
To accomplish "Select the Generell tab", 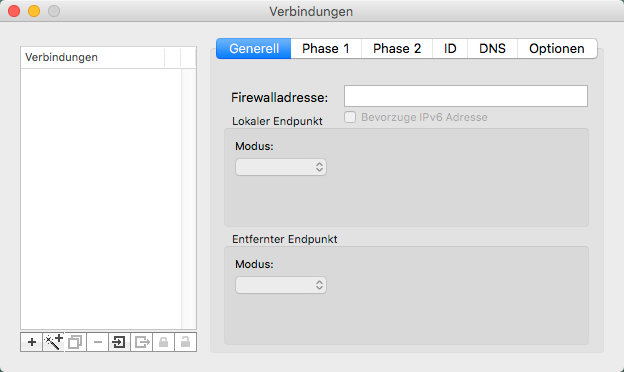I will tap(254, 49).
